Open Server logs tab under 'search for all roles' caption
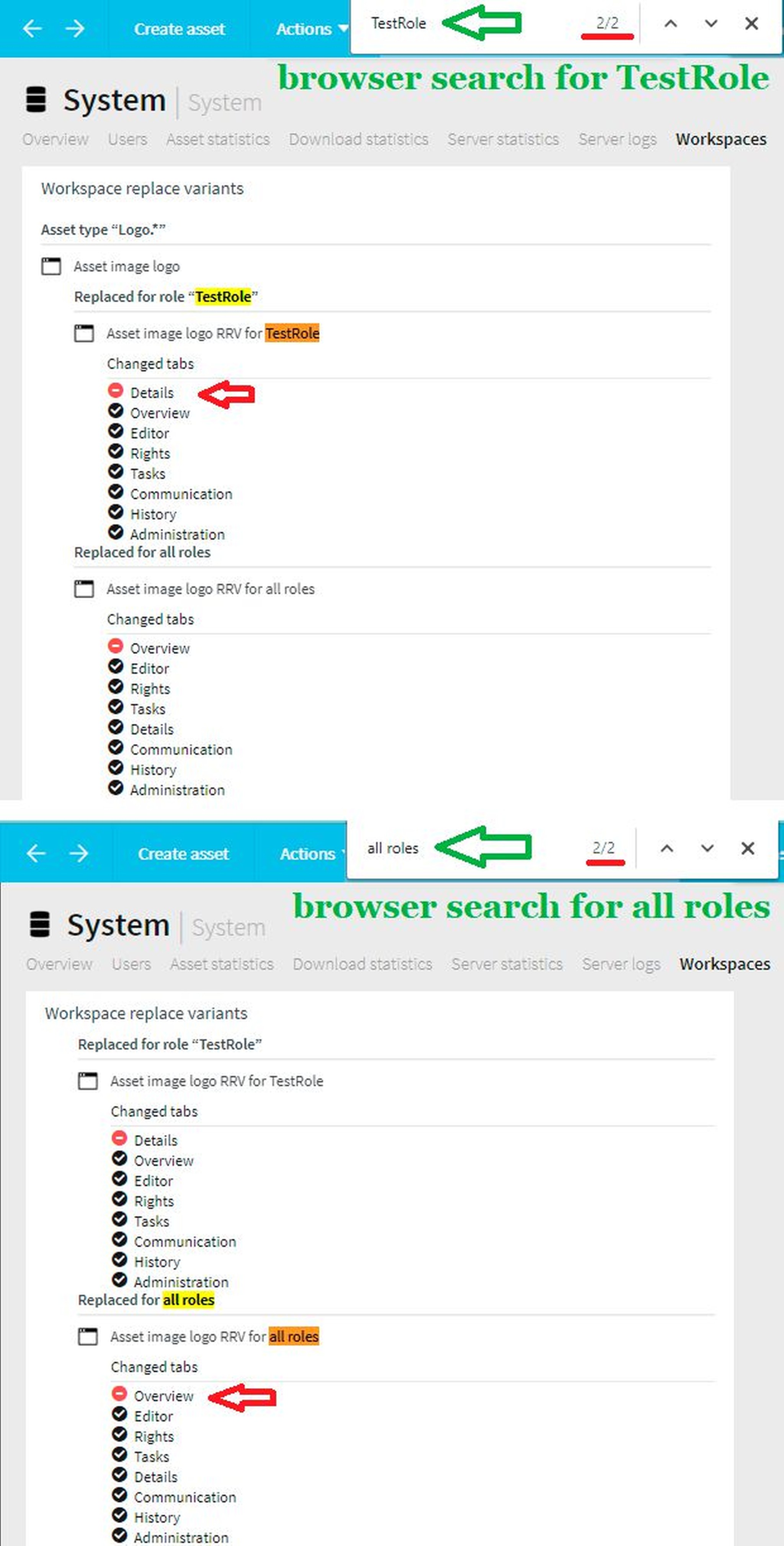784x1546 pixels. tap(621, 964)
